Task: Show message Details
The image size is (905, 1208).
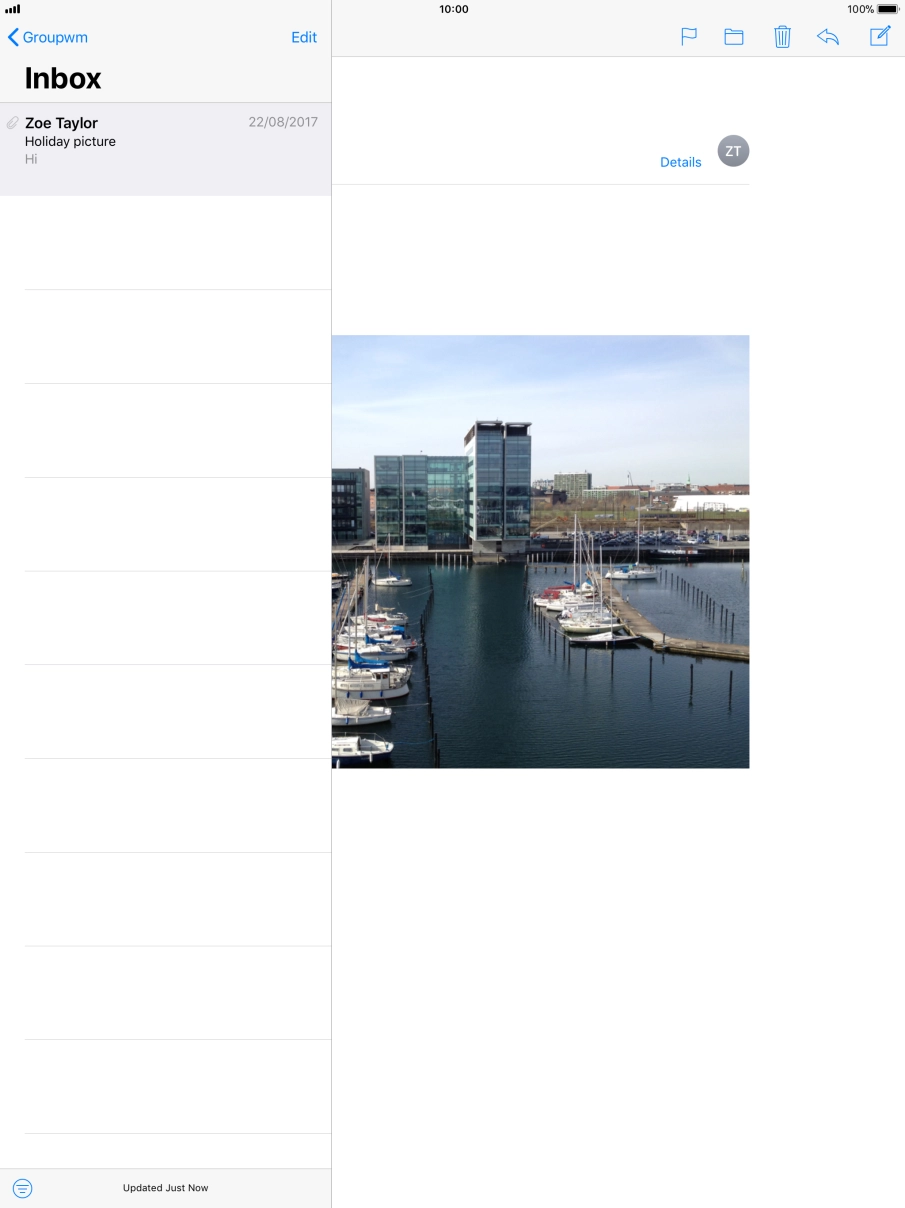Action: [x=680, y=162]
